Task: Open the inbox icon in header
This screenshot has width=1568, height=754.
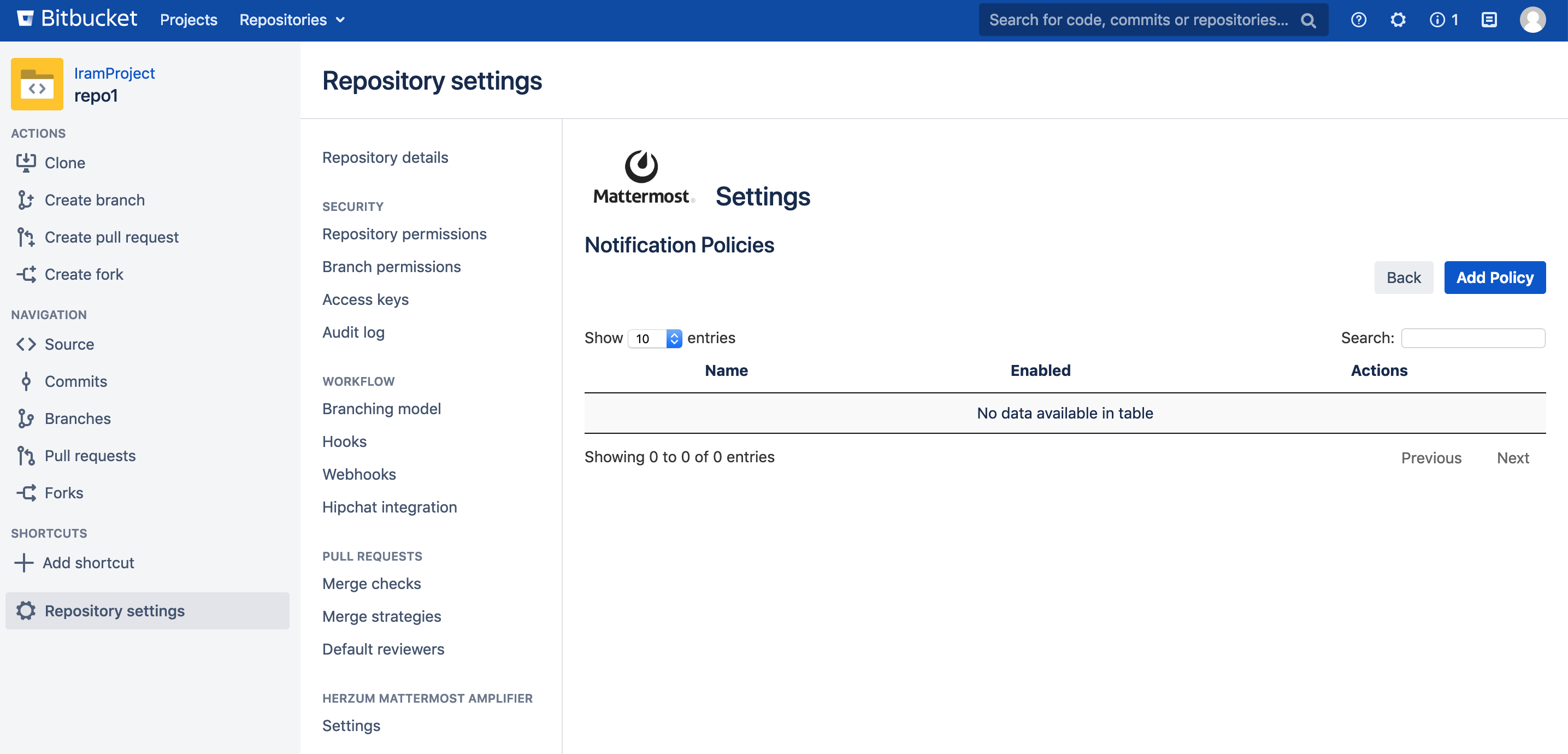Action: click(1488, 20)
